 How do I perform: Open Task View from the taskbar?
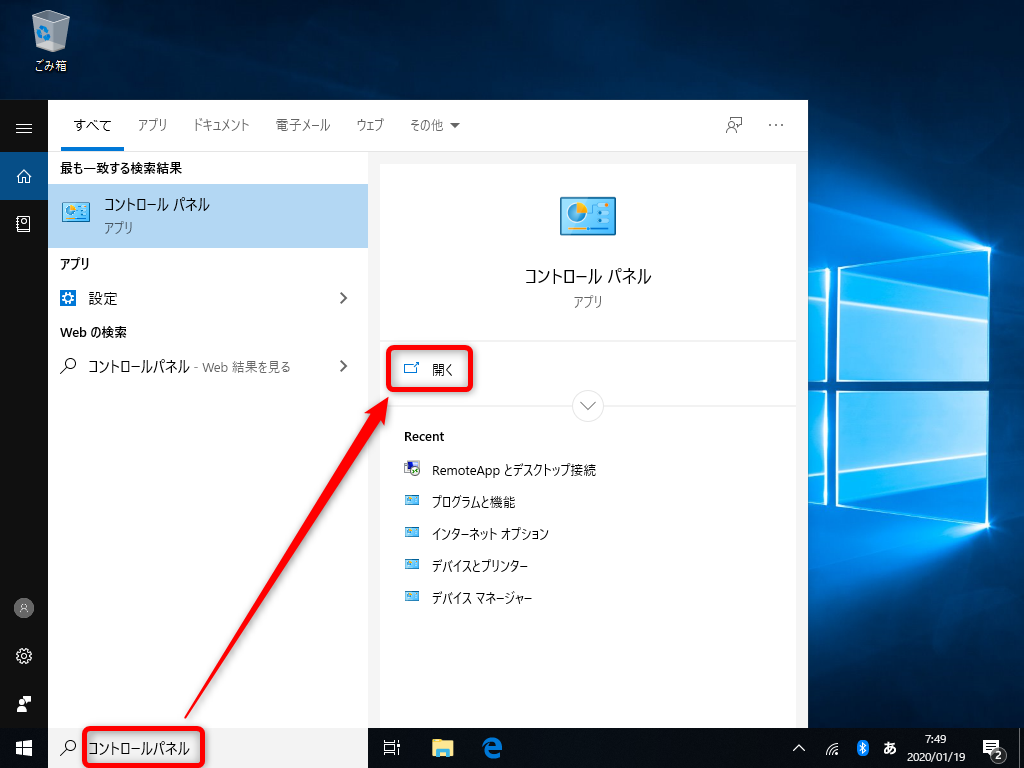pyautogui.click(x=391, y=747)
